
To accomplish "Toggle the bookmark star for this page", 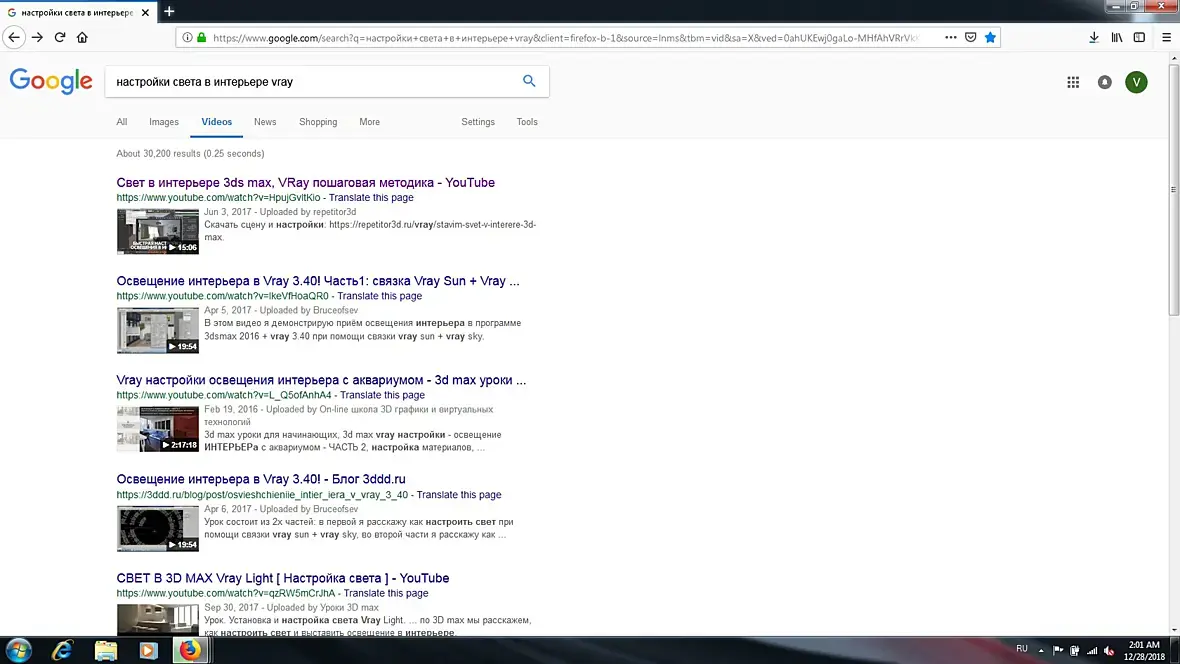I will tap(990, 37).
